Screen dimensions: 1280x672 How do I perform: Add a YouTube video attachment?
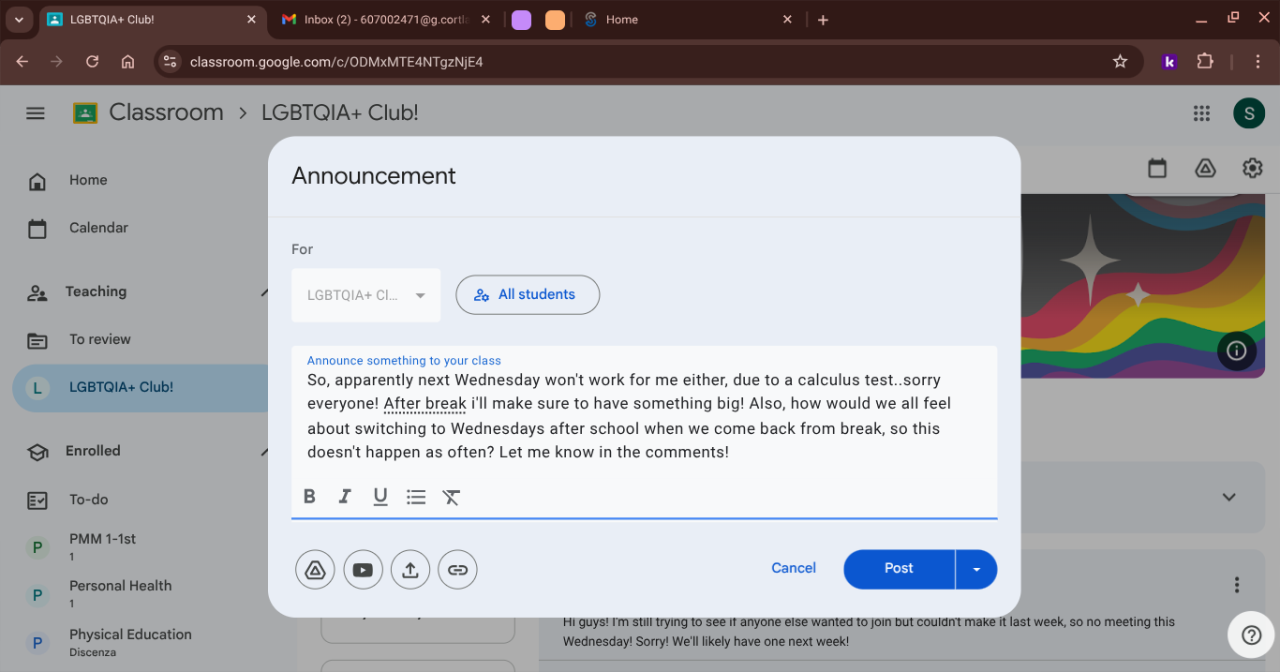click(363, 570)
